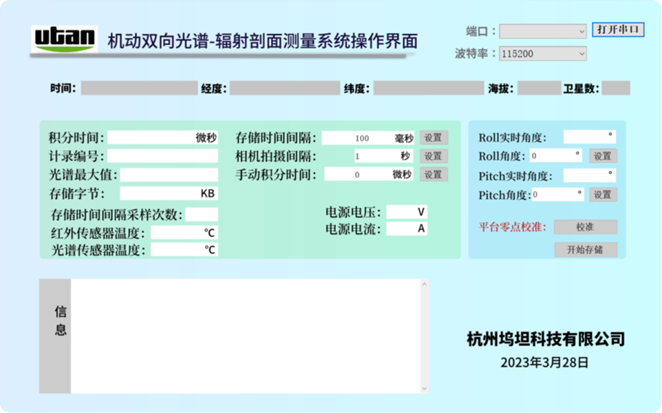
Task: Click 设置 beside Pitch角度 field
Action: [x=601, y=195]
